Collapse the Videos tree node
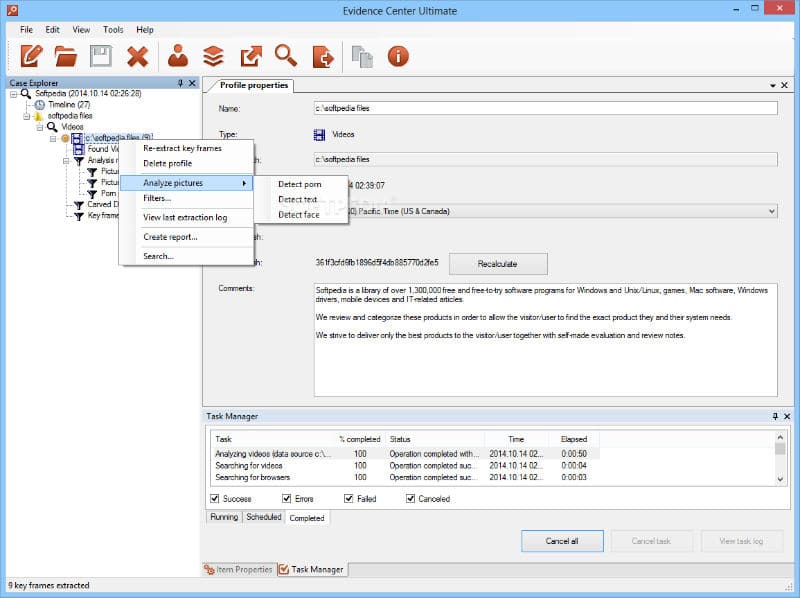This screenshot has width=800, height=598. coord(40,127)
